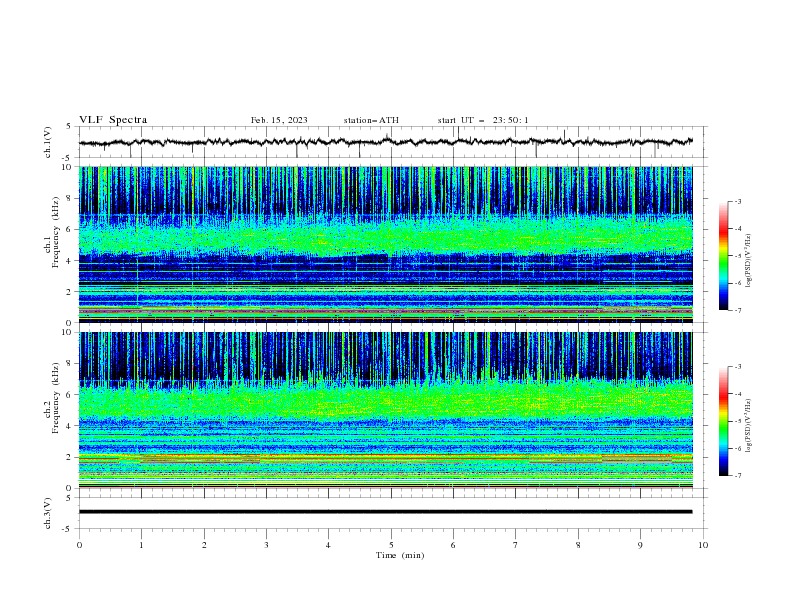This screenshot has width=792, height=612.
Task: Click the "-3" label on the upper colorbar
Action: [737, 201]
